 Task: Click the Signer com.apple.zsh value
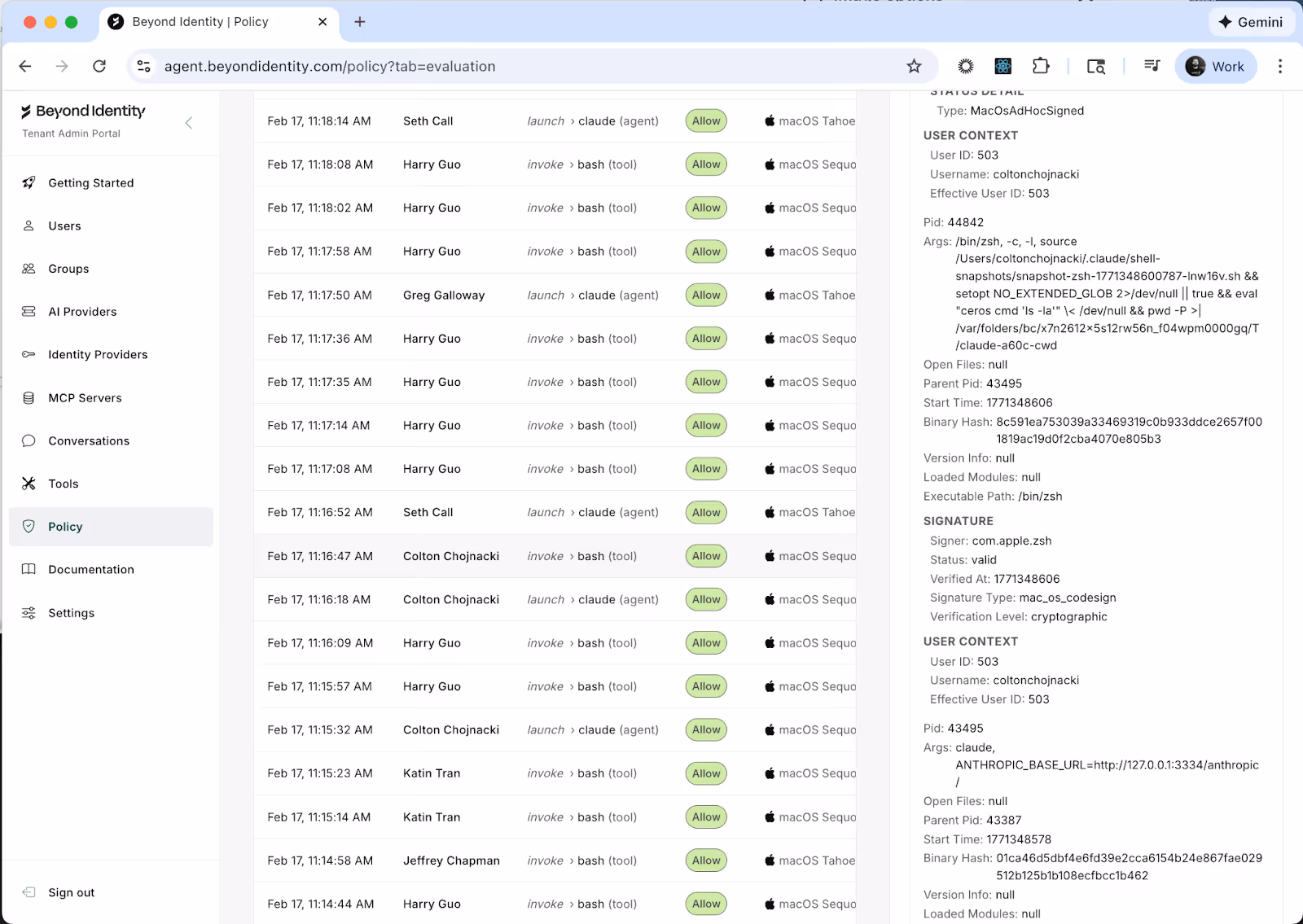point(1011,541)
